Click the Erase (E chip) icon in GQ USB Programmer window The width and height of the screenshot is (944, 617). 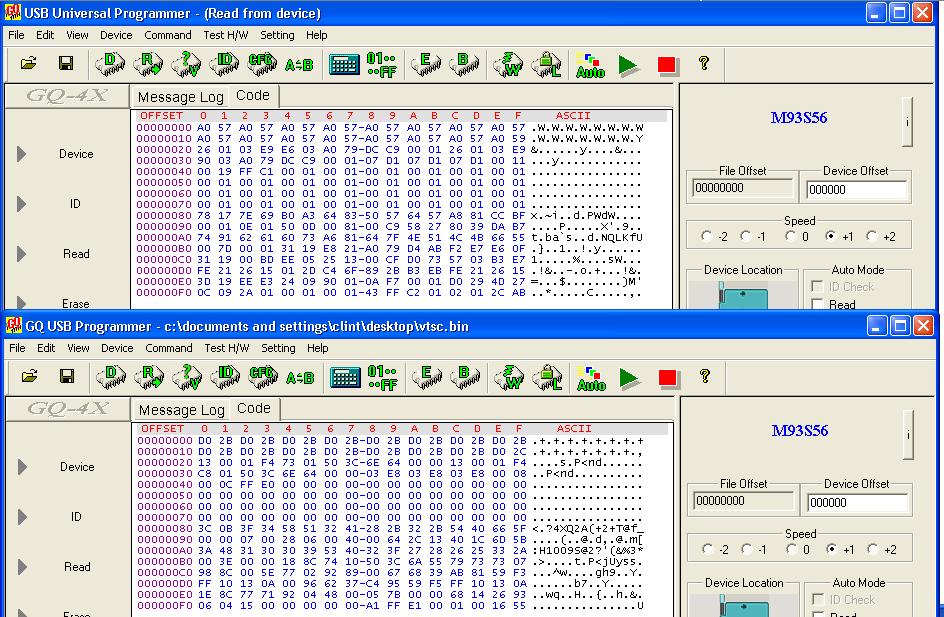(427, 377)
